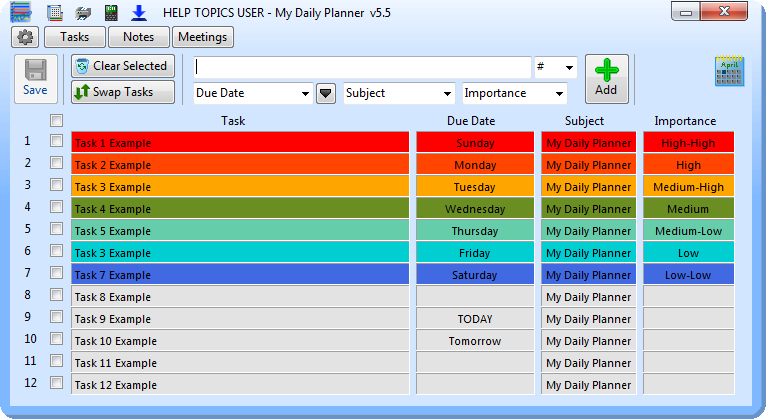Open the Importance dropdown
The height and width of the screenshot is (419, 766).
[x=515, y=93]
